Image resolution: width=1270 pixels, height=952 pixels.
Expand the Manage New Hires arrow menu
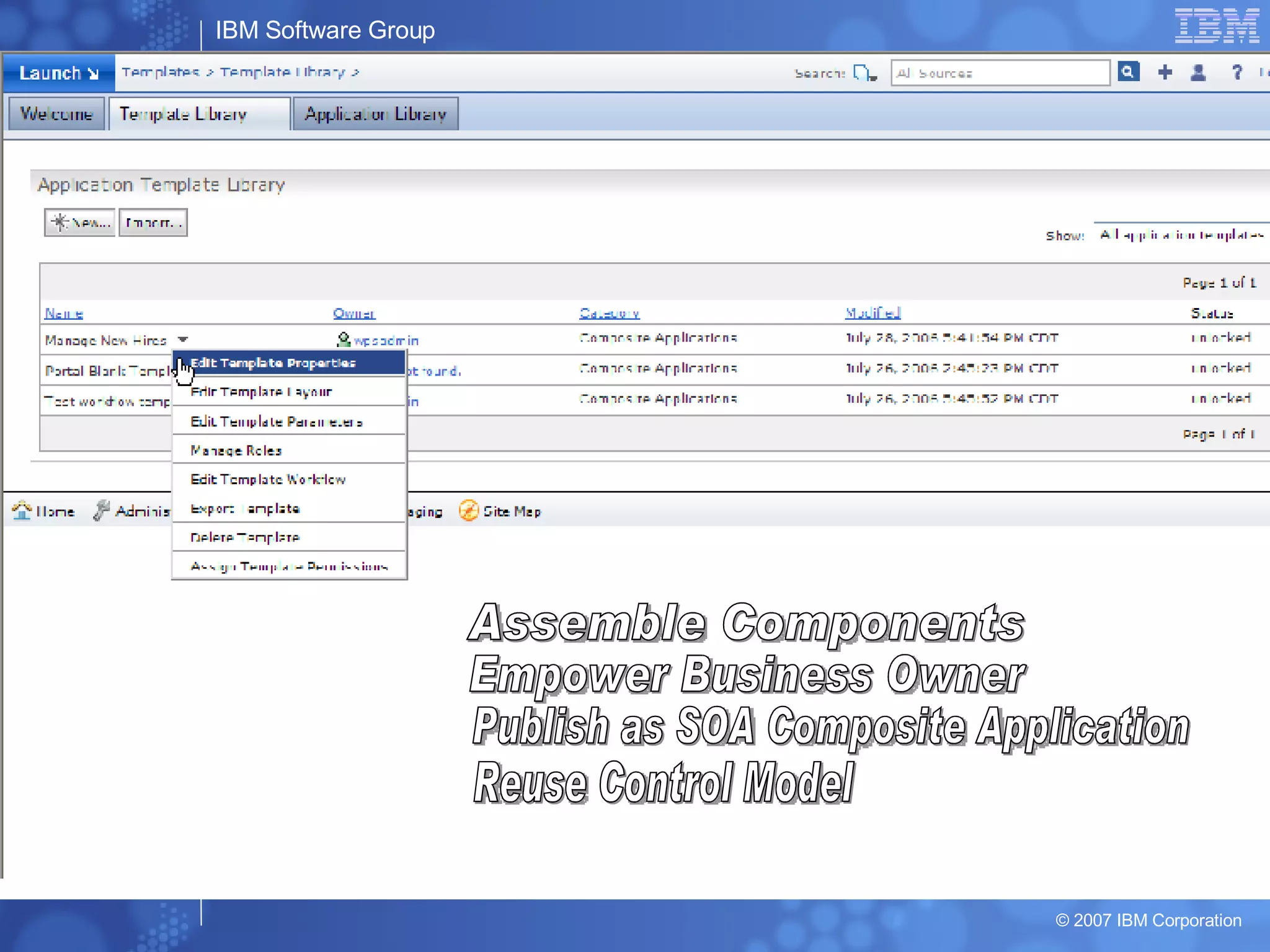[x=182, y=340]
